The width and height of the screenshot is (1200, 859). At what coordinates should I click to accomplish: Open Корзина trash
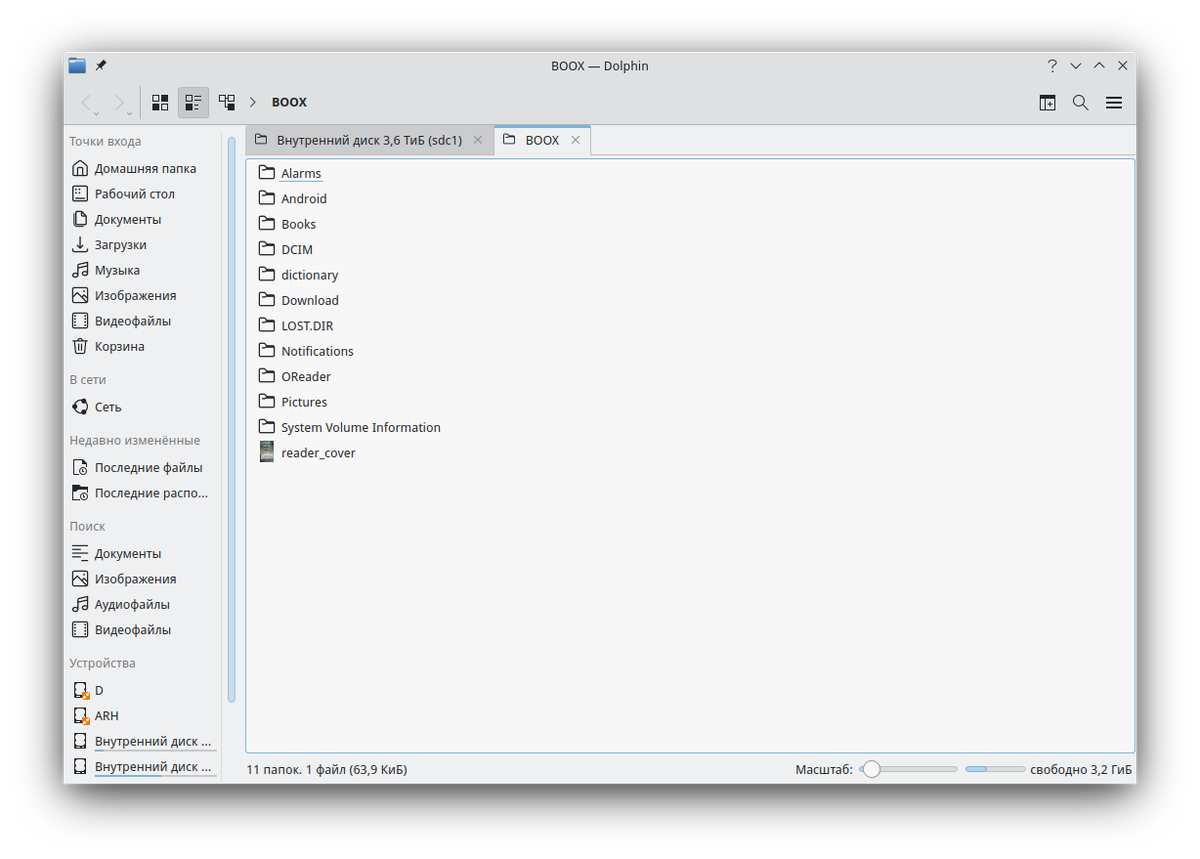pyautogui.click(x=145, y=346)
